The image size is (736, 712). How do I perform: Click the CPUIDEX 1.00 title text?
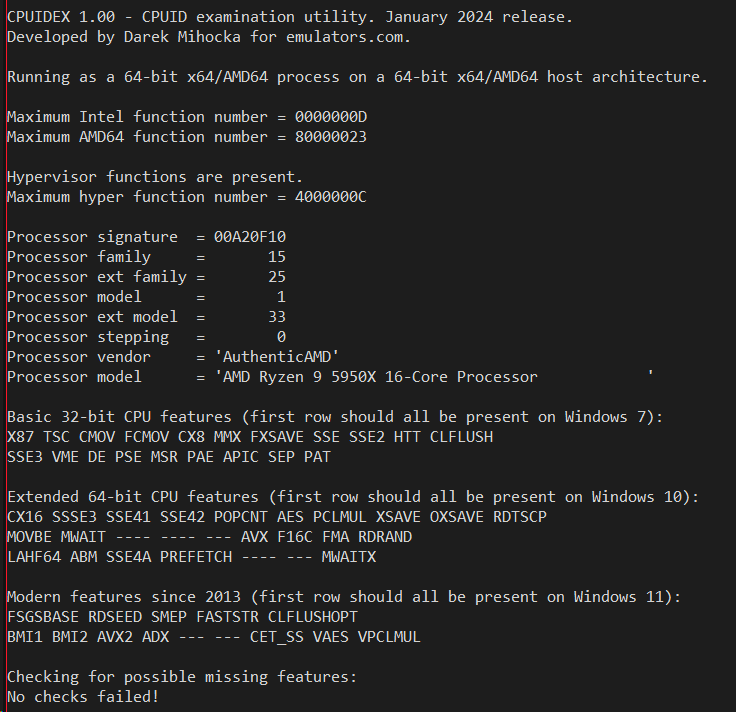tap(61, 17)
